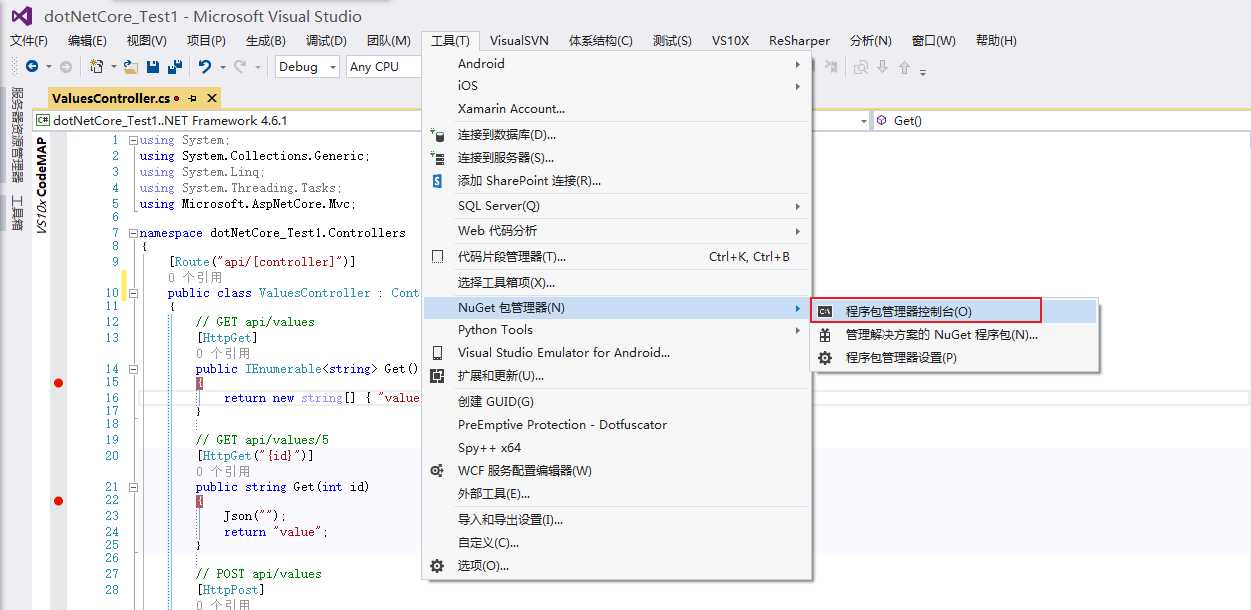Close the ValuesController.cs tab
Image resolution: width=1251 pixels, height=610 pixels.
point(210,98)
